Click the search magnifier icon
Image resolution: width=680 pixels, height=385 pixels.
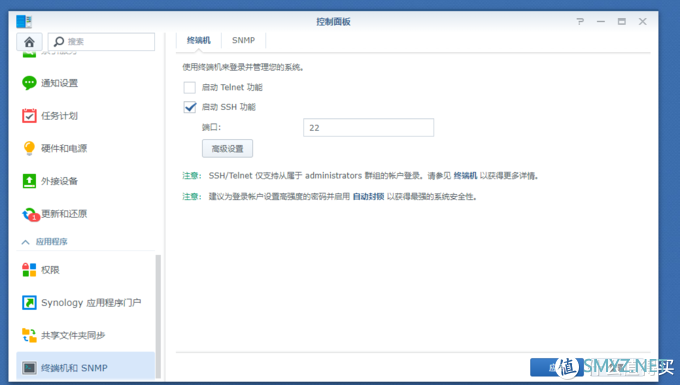[59, 42]
